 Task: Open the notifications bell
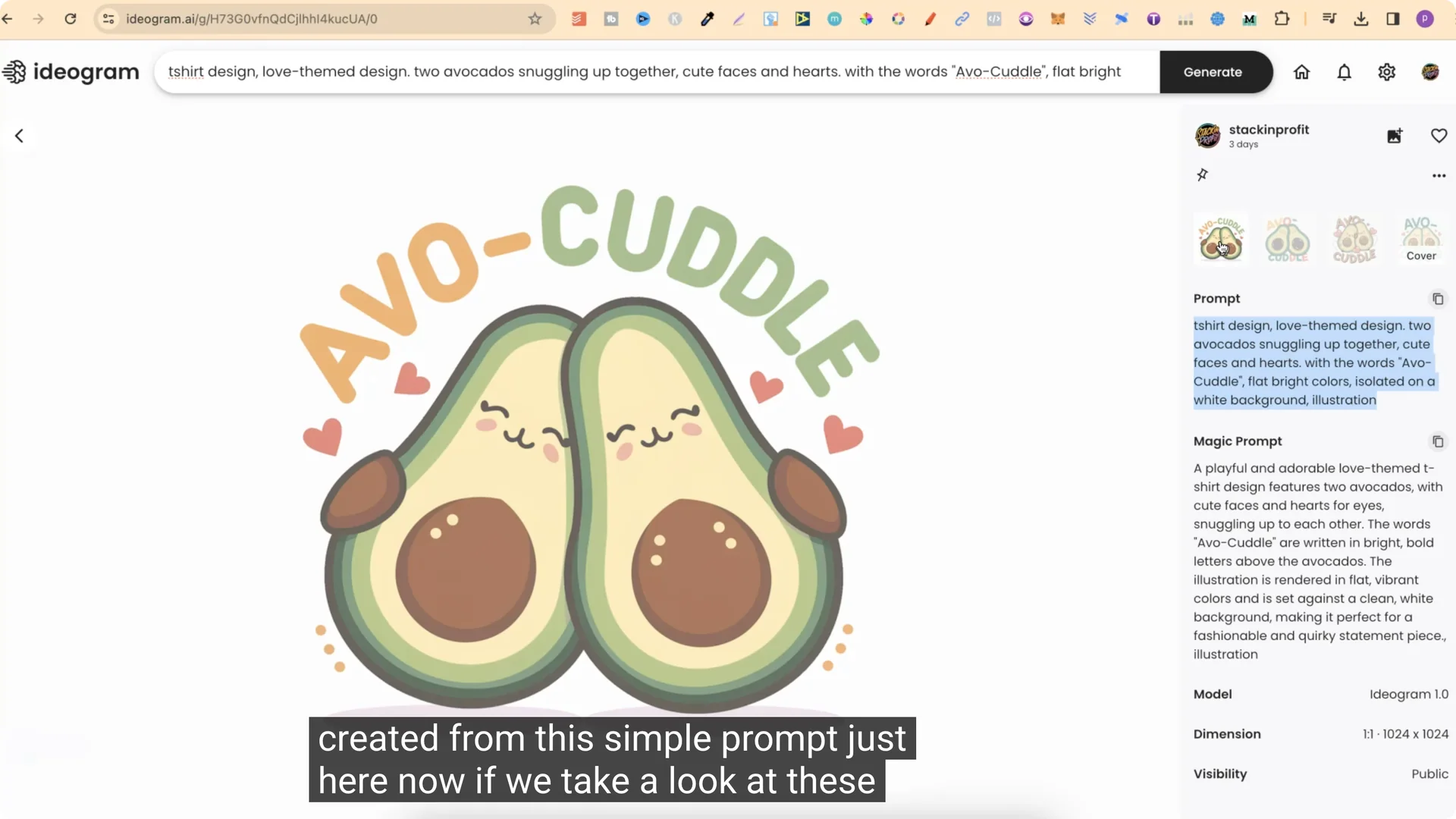(x=1343, y=72)
